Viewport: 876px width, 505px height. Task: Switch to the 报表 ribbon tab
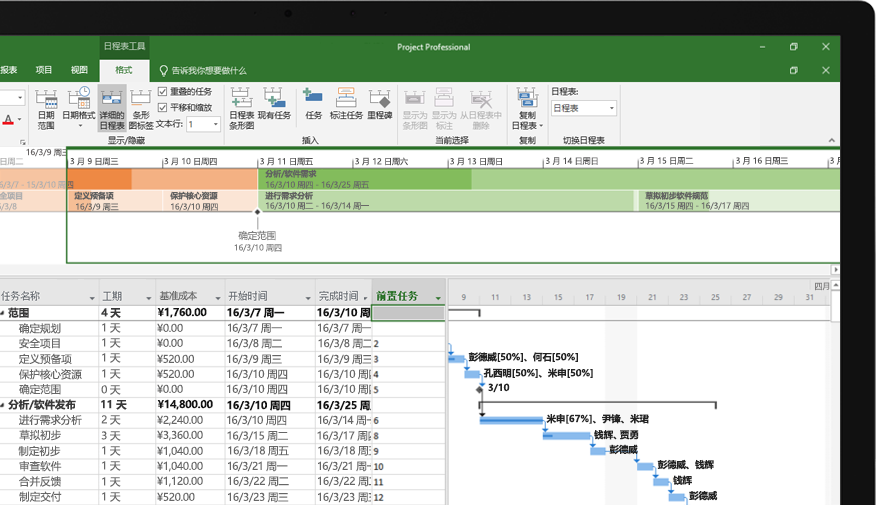(8, 70)
